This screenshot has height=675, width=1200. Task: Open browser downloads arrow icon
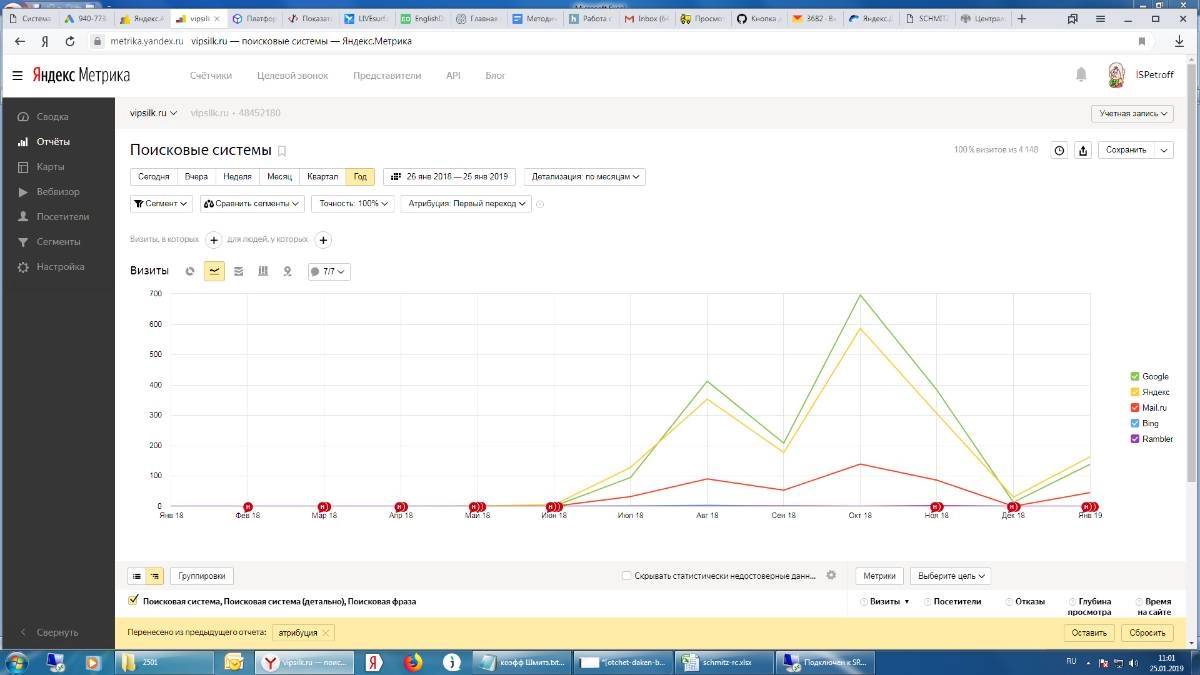click(x=1179, y=41)
